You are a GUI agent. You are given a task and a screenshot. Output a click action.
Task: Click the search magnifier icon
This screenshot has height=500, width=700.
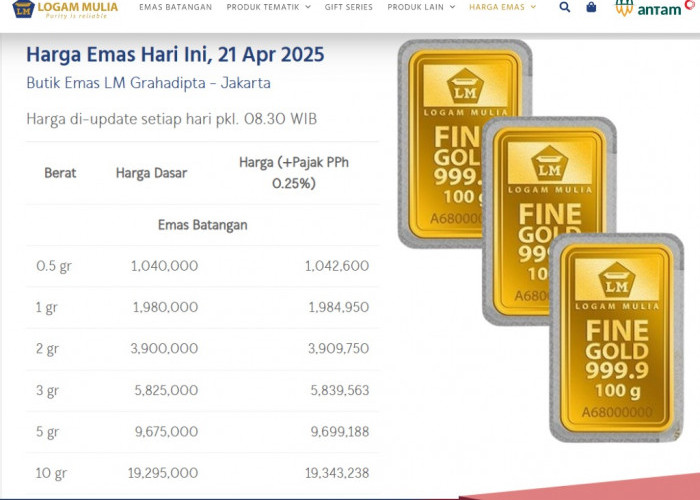pos(565,7)
